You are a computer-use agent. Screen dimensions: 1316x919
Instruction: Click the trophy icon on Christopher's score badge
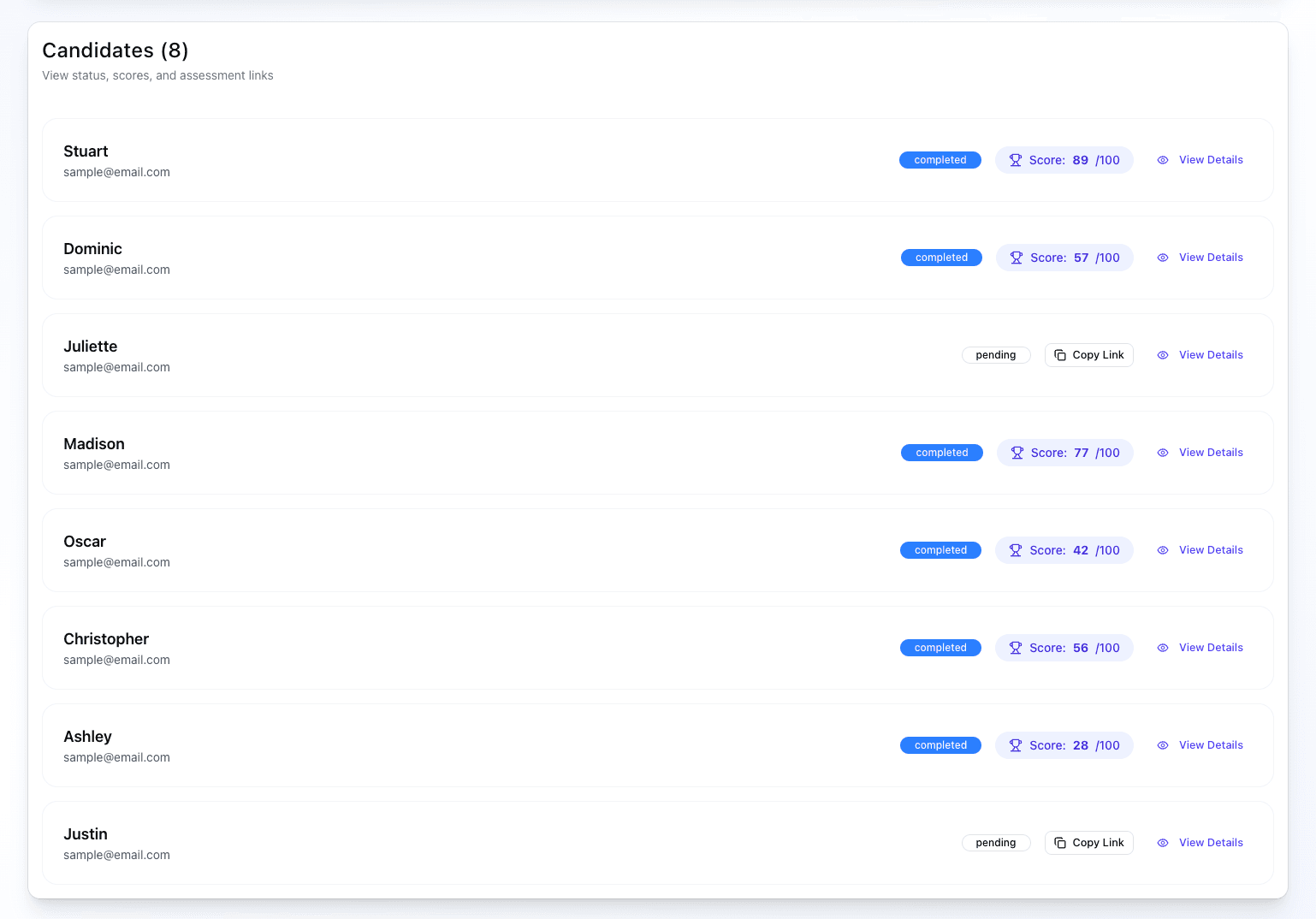[x=1016, y=647]
